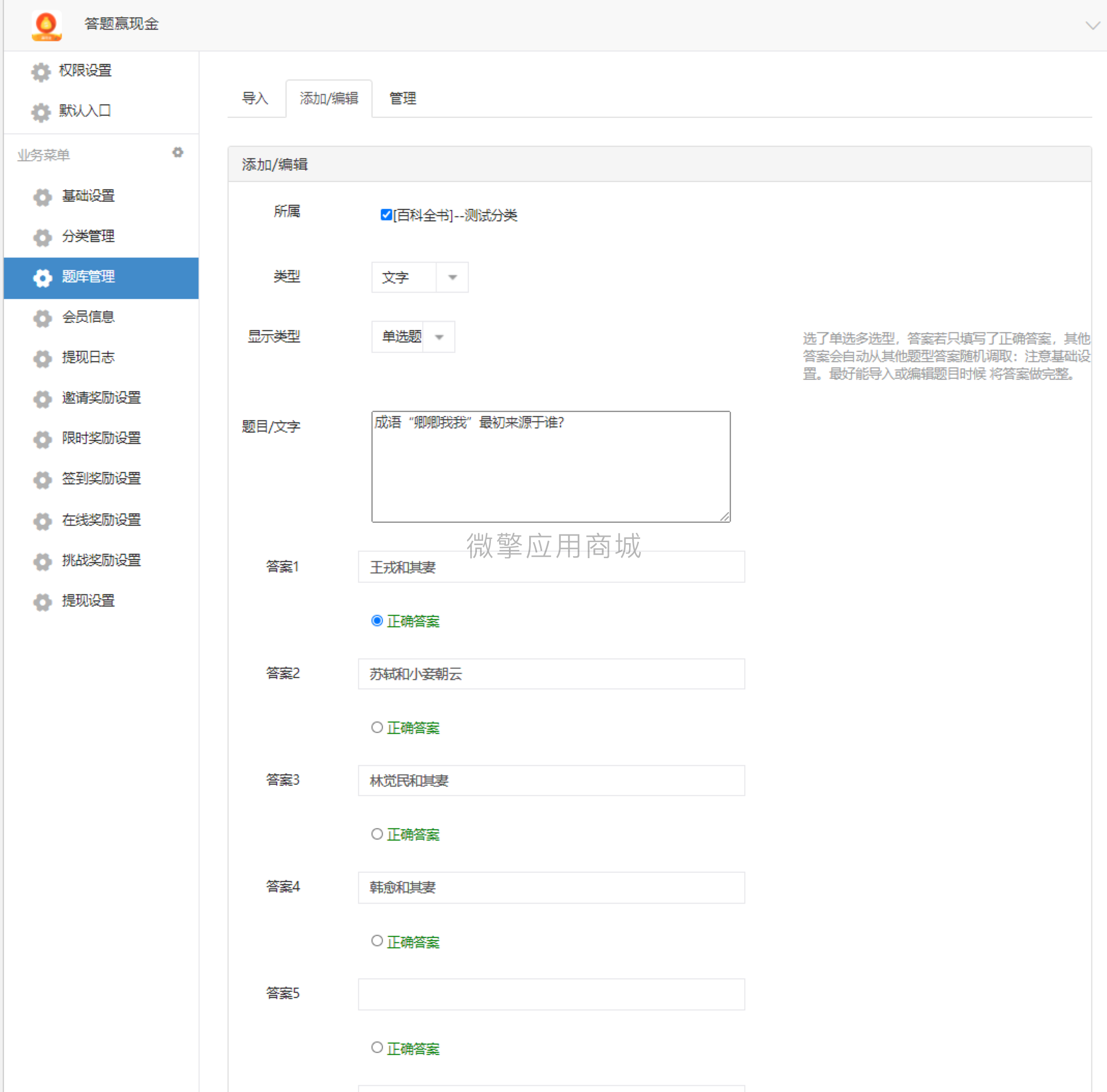This screenshot has width=1107, height=1092.
Task: Open 题库管理 menu item
Action: [101, 278]
